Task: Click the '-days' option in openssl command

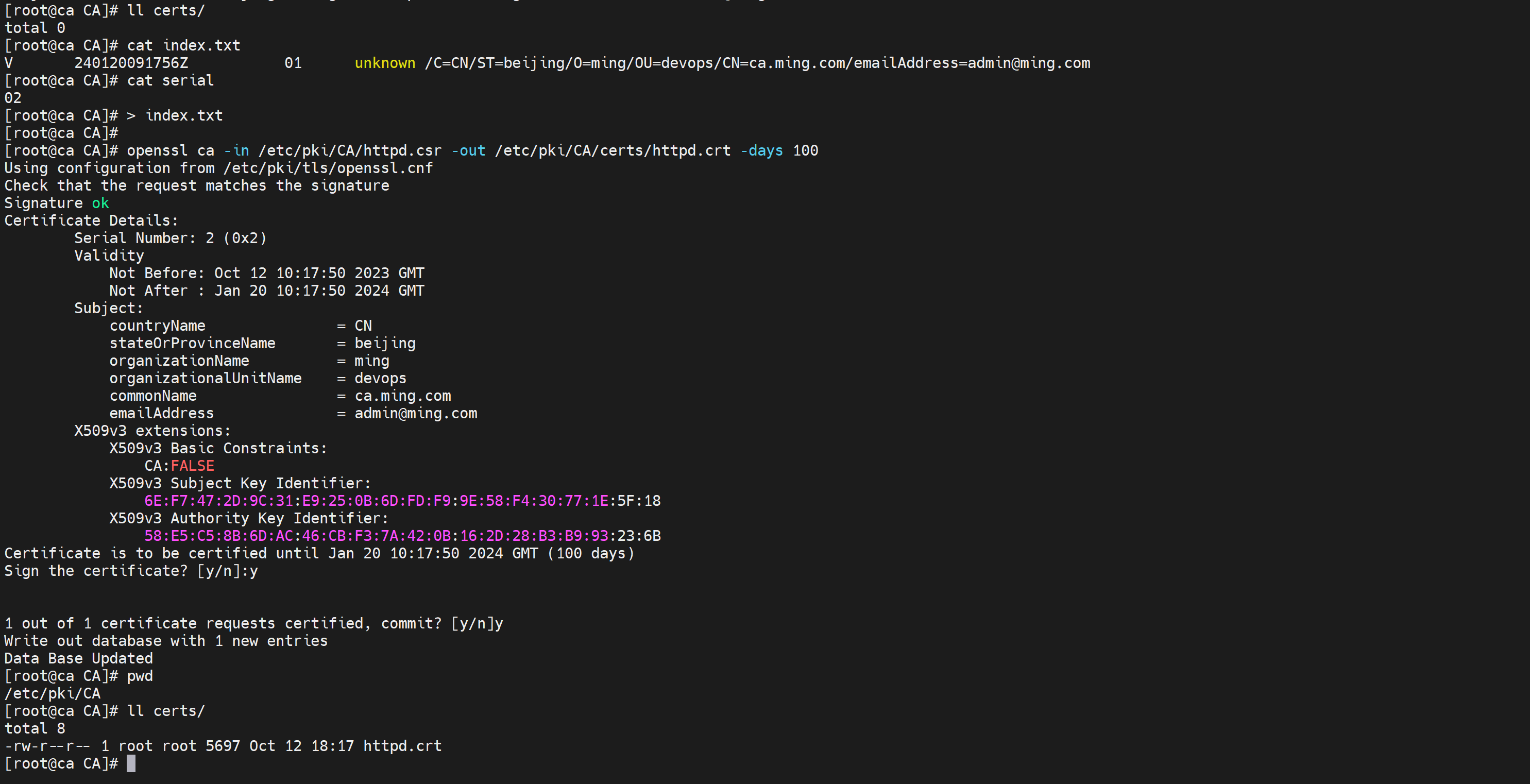Action: (761, 150)
